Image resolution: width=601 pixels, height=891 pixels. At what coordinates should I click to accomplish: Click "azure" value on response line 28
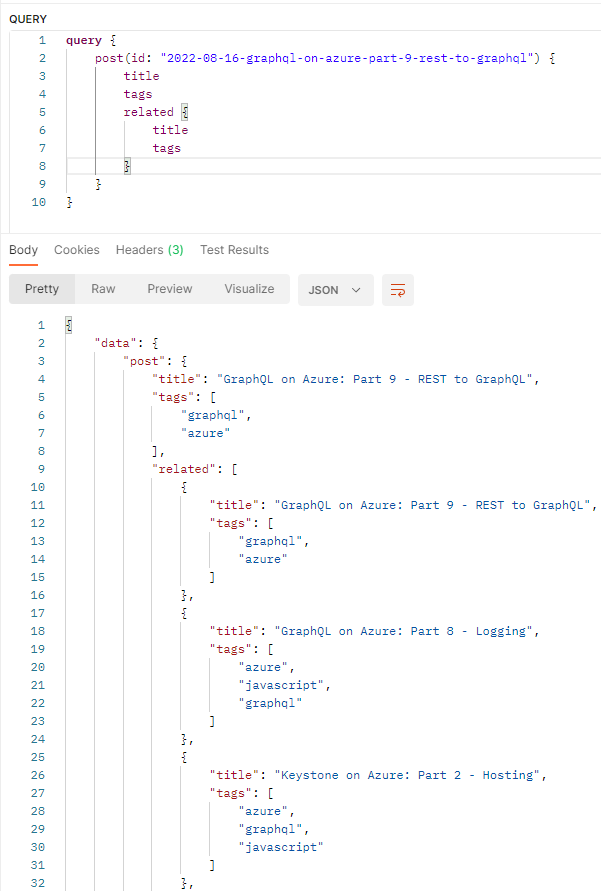pyautogui.click(x=263, y=811)
